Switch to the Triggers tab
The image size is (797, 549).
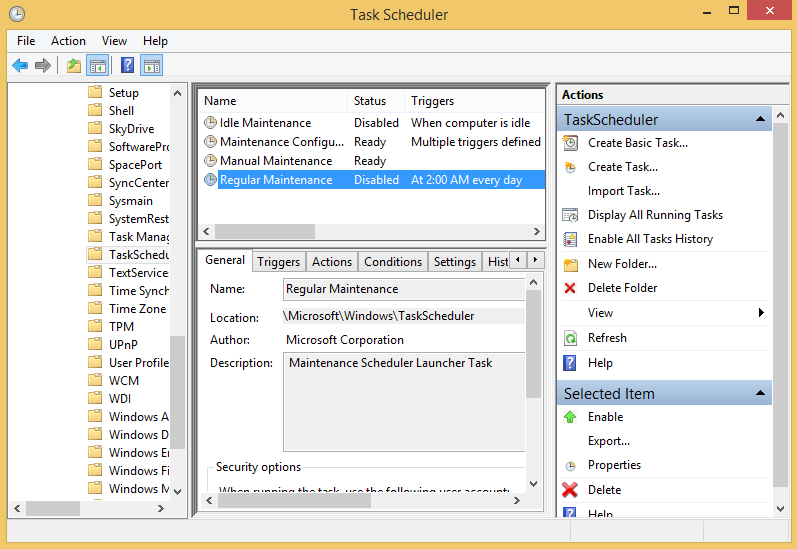click(279, 262)
